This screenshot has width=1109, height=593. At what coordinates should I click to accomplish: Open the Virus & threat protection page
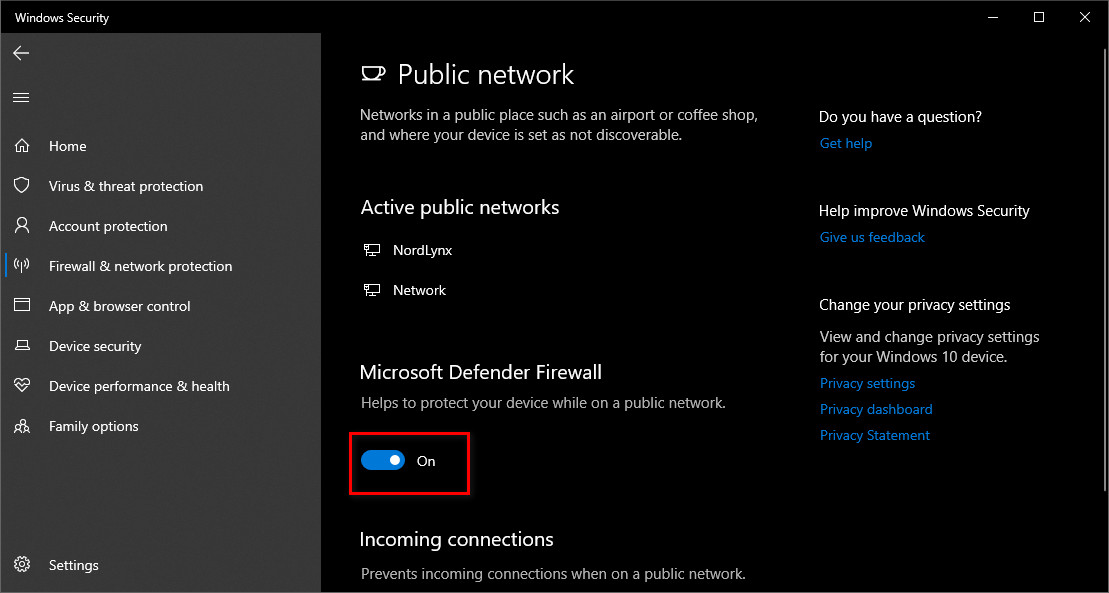coord(126,186)
